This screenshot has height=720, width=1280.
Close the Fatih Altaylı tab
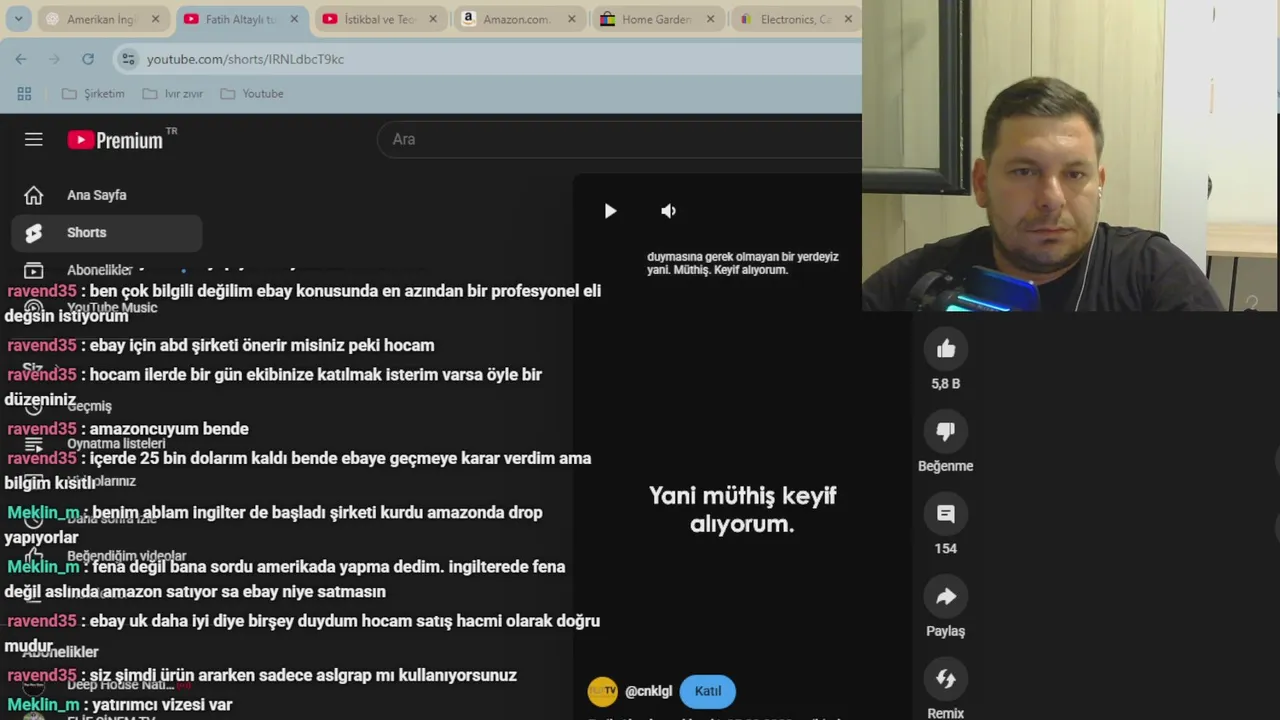[x=294, y=19]
